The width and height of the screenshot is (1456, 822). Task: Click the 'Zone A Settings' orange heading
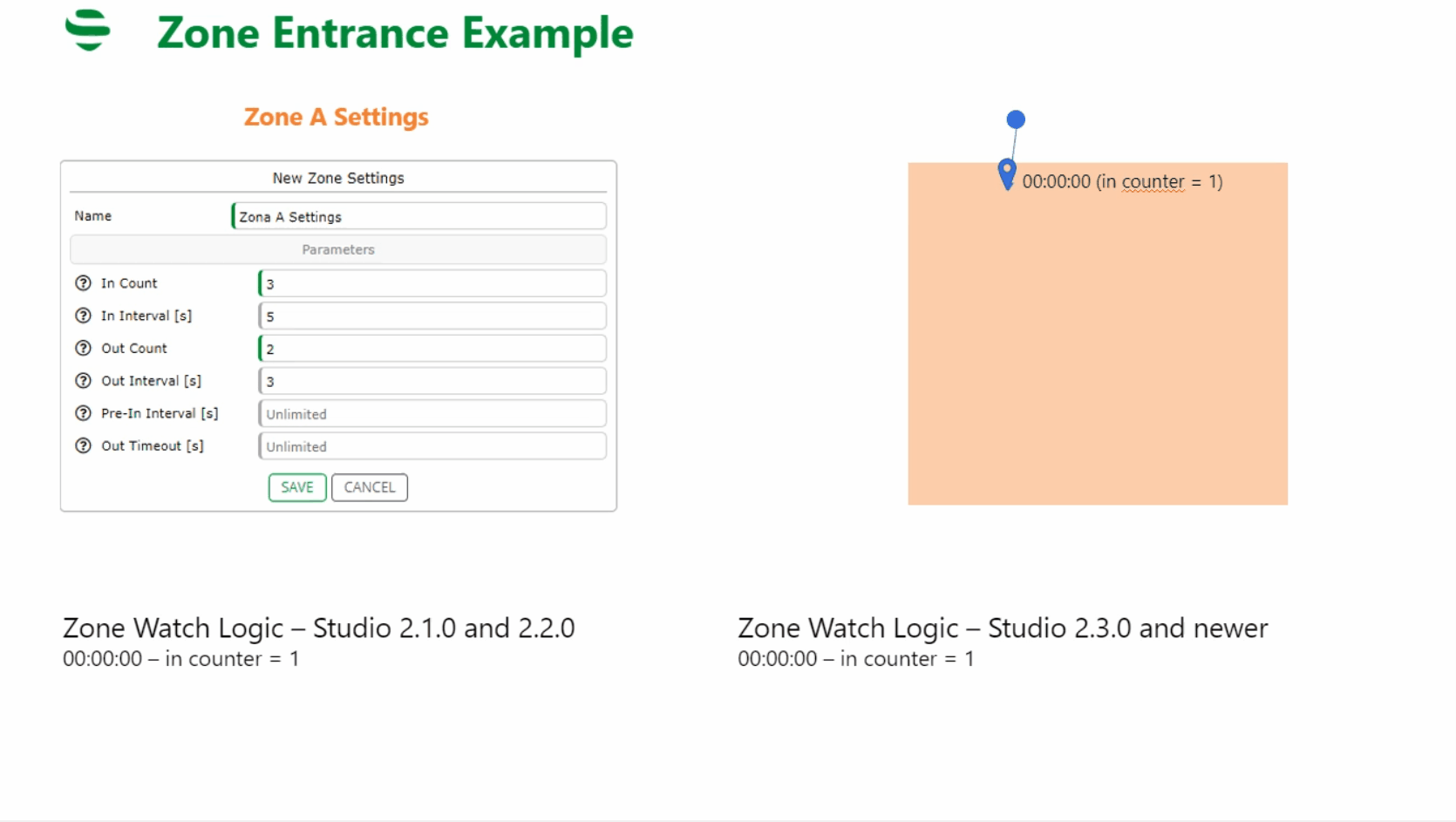tap(337, 117)
